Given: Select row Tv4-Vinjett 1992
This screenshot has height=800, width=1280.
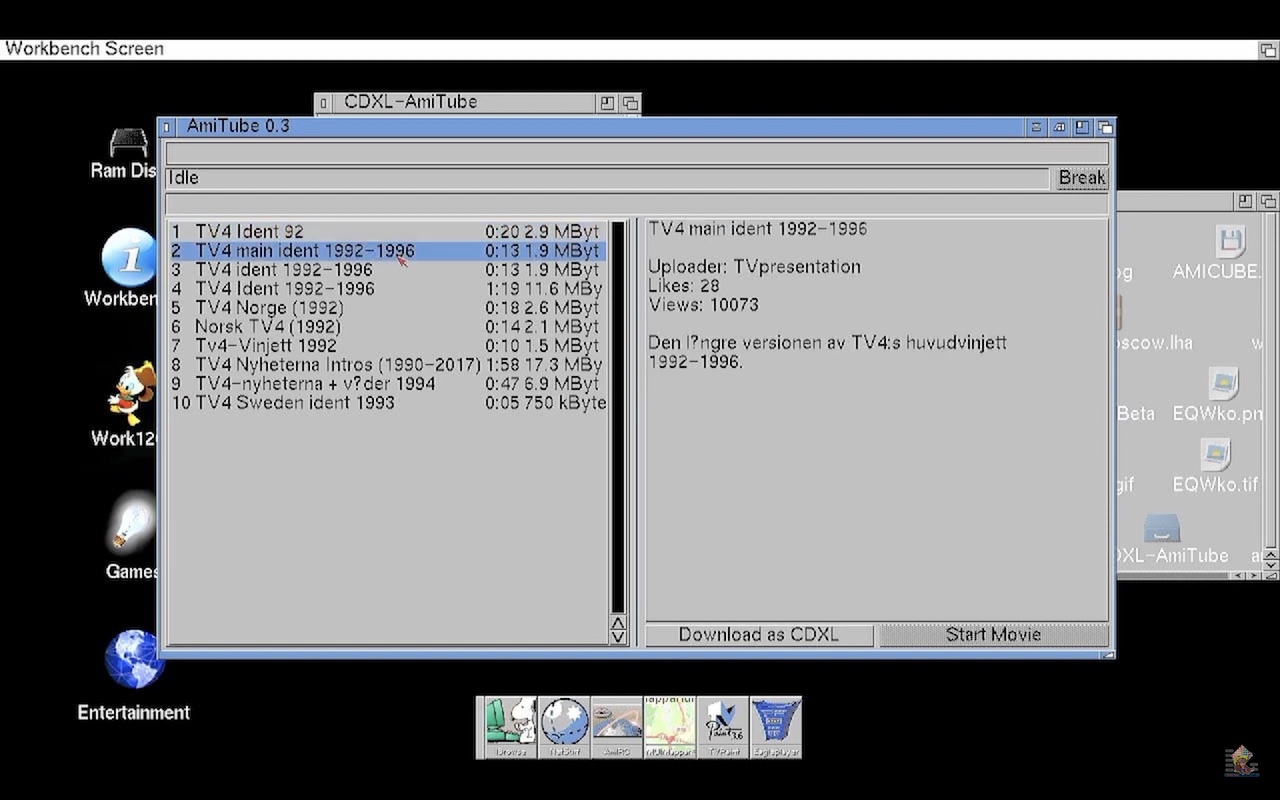Looking at the screenshot, I should click(386, 346).
